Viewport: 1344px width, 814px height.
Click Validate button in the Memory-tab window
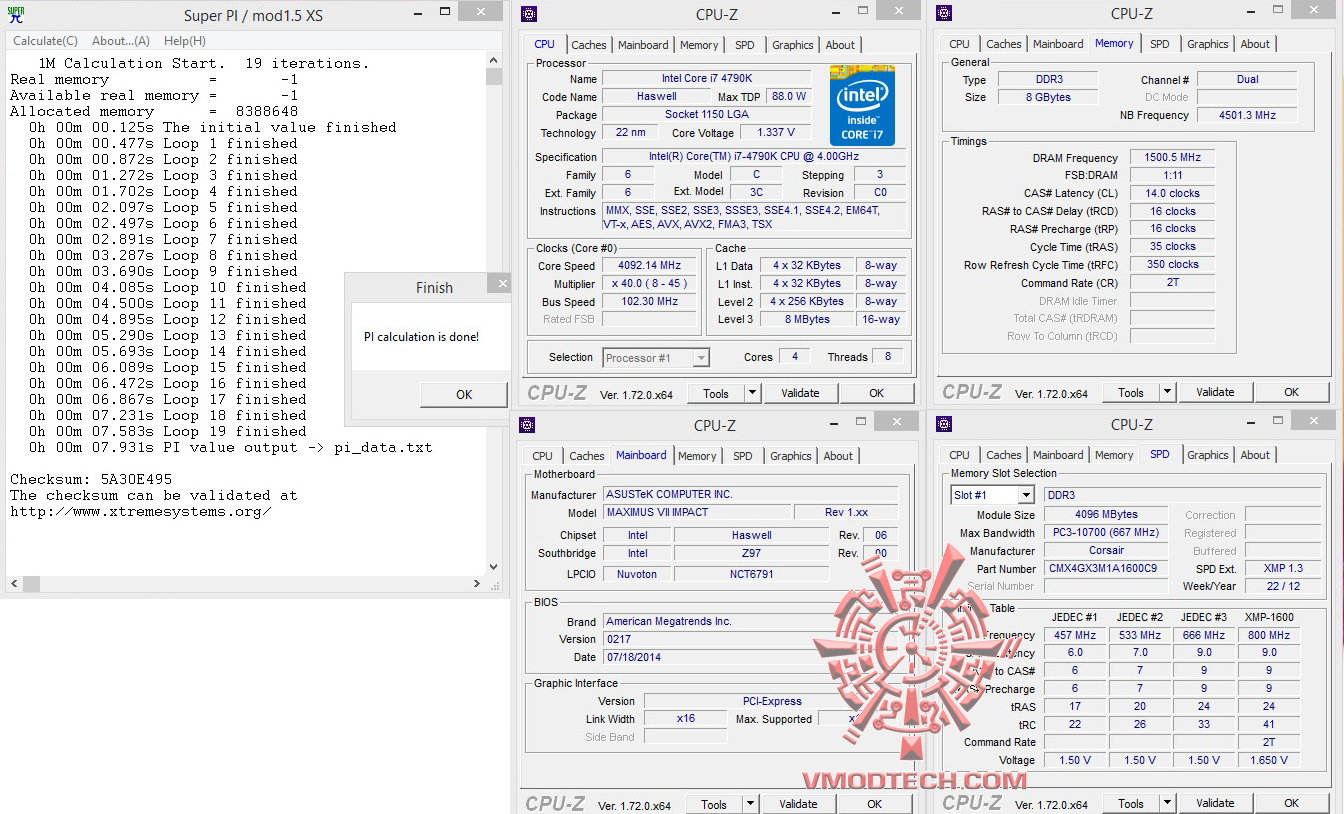click(x=1215, y=392)
